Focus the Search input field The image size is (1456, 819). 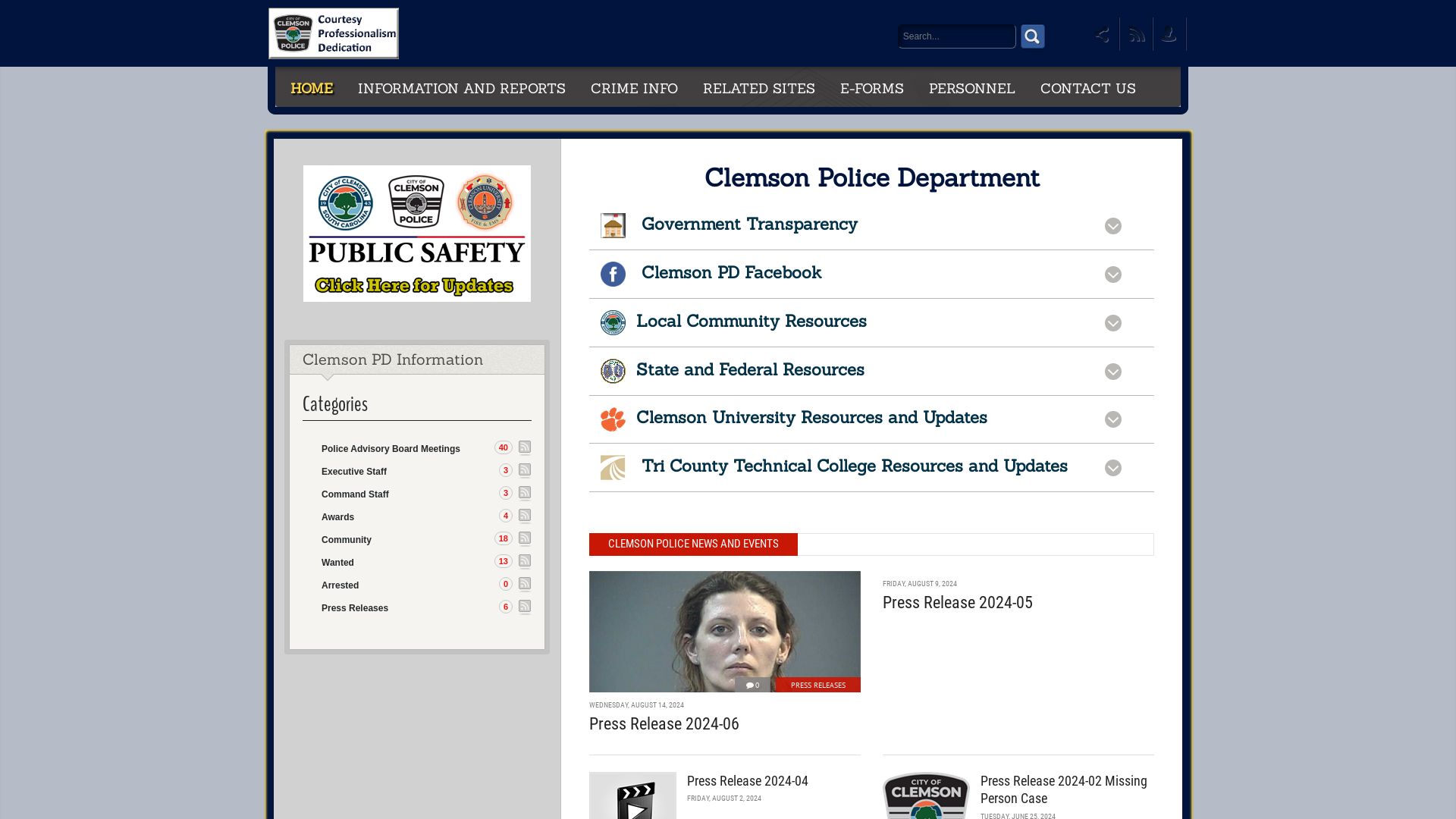[956, 36]
